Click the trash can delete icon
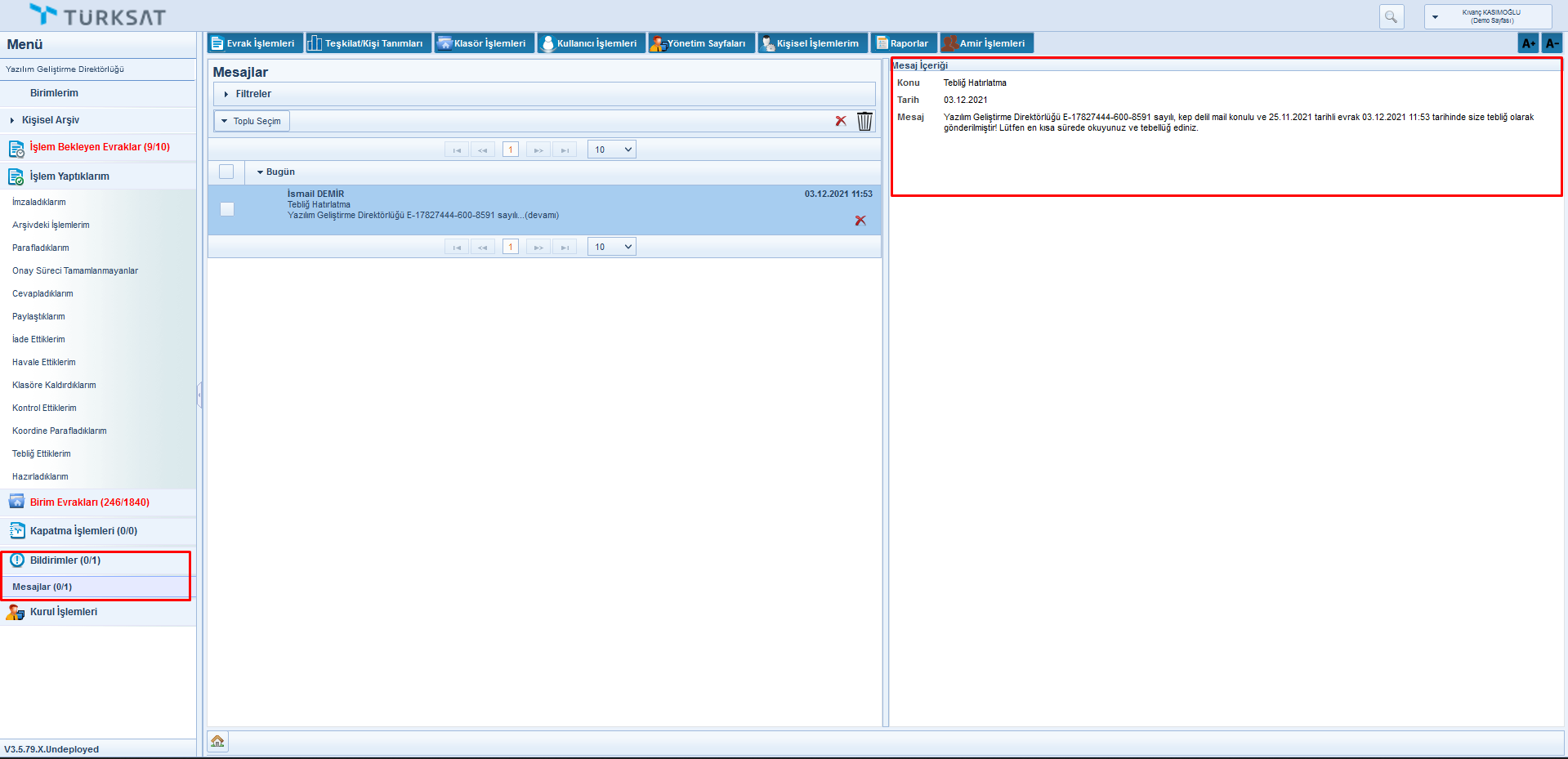This screenshot has width=1568, height=759. (864, 121)
